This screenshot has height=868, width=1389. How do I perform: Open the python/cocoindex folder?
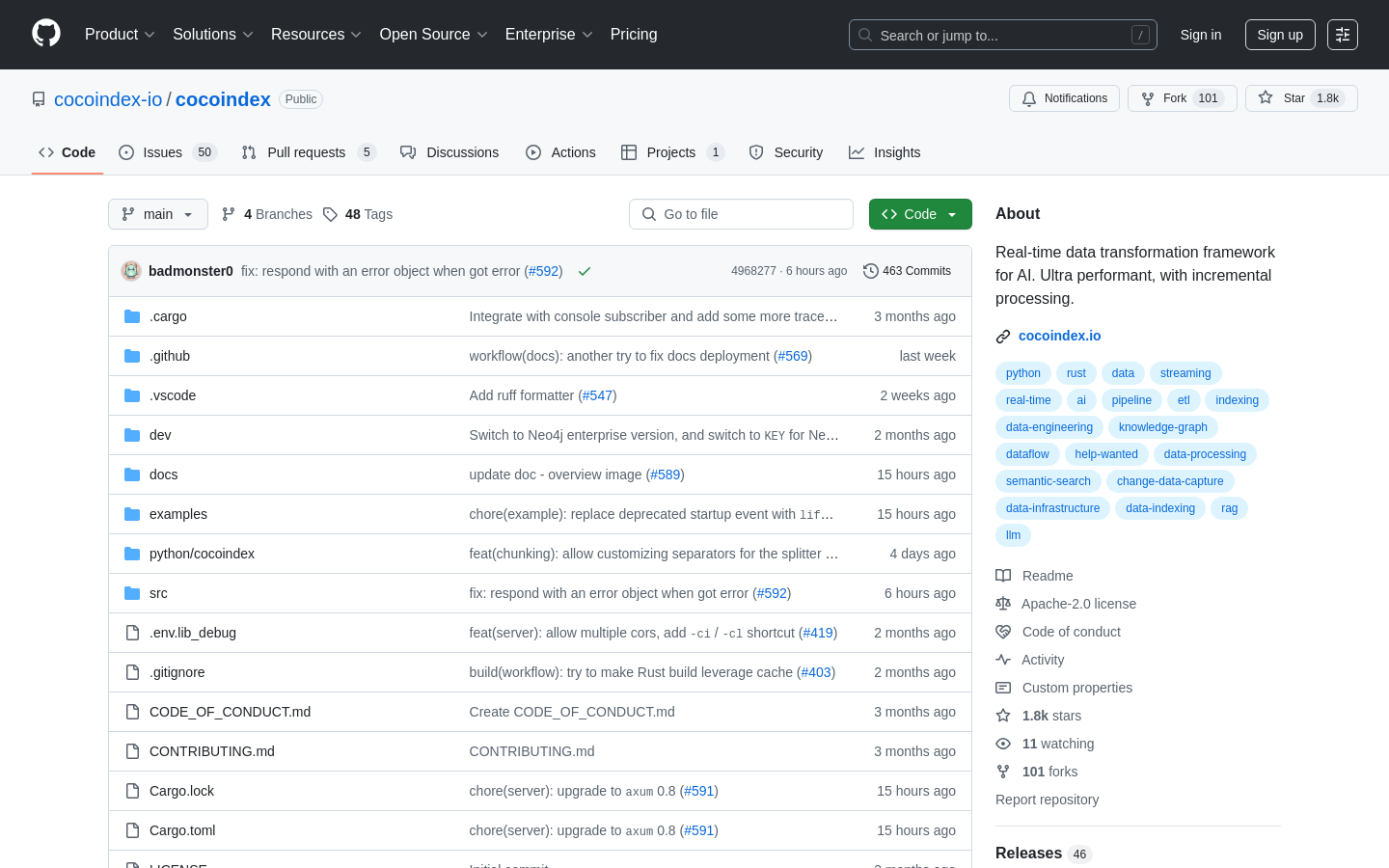202,554
